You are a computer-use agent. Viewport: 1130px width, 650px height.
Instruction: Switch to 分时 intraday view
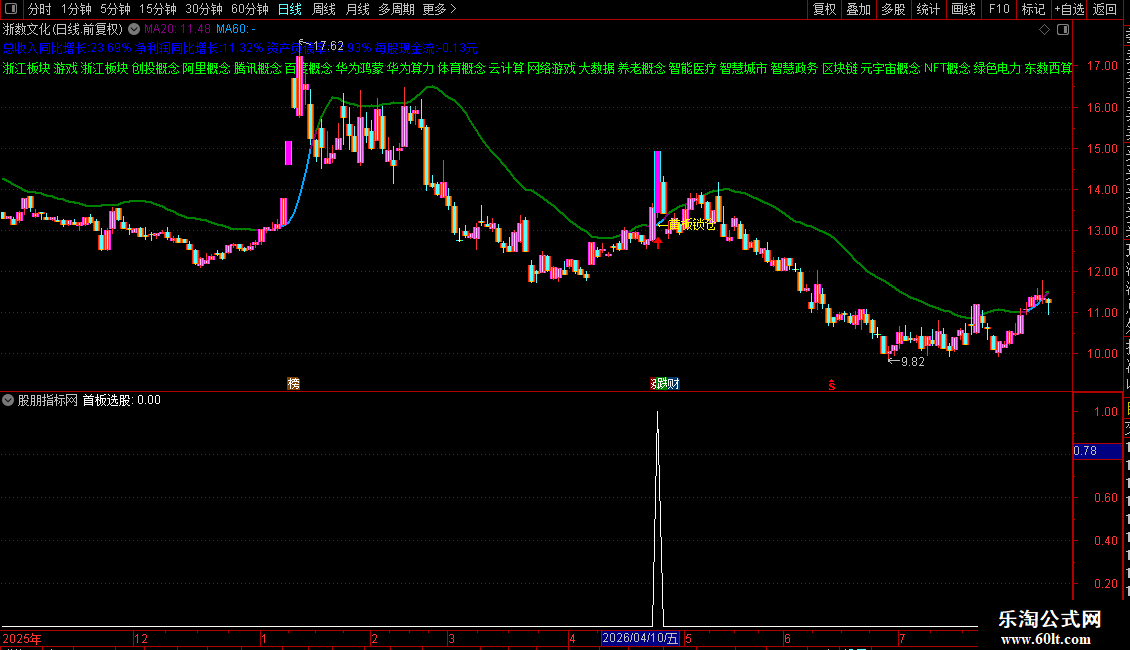[x=40, y=9]
